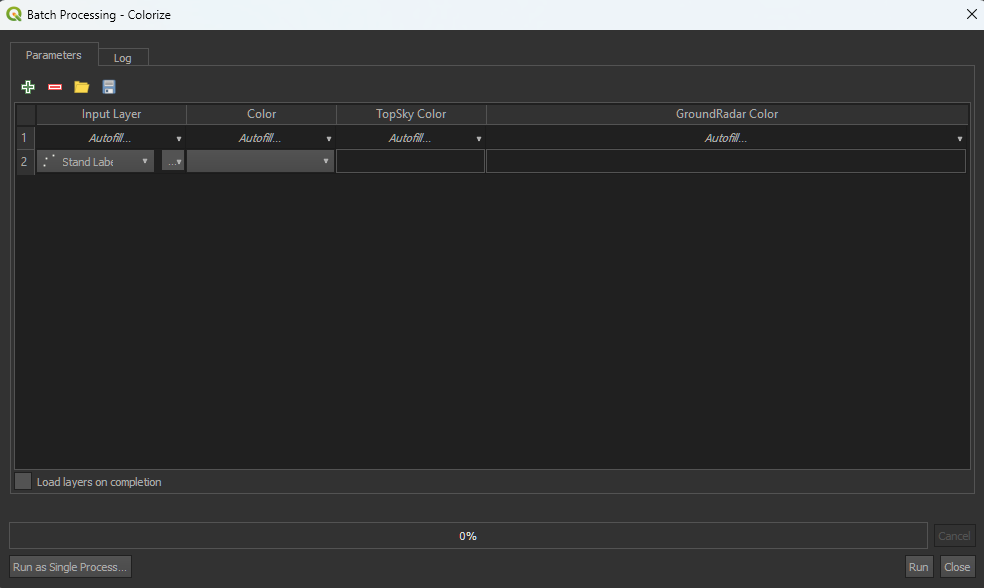Open the Stand Labels layer combo box
Image resolution: width=984 pixels, height=588 pixels.
(96, 161)
